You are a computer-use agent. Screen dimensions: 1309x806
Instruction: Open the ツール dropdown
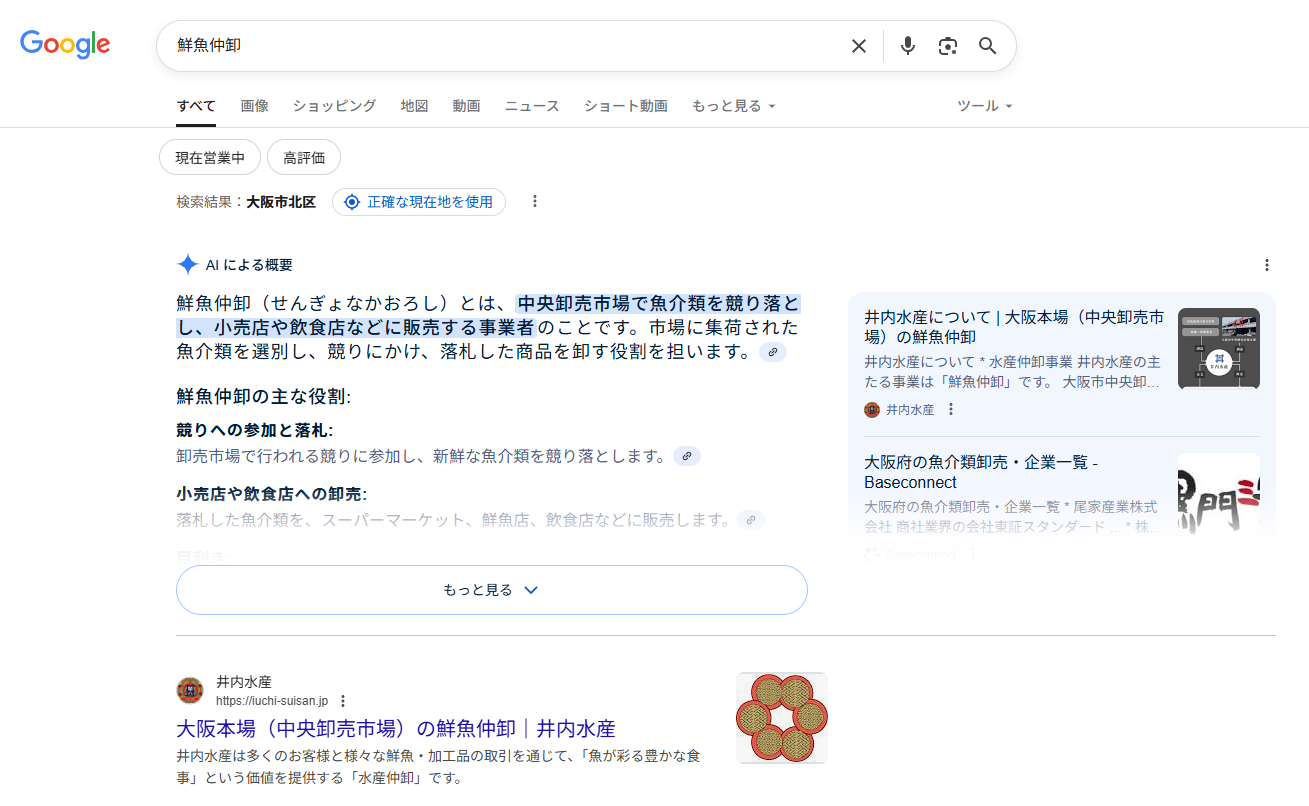coord(985,106)
